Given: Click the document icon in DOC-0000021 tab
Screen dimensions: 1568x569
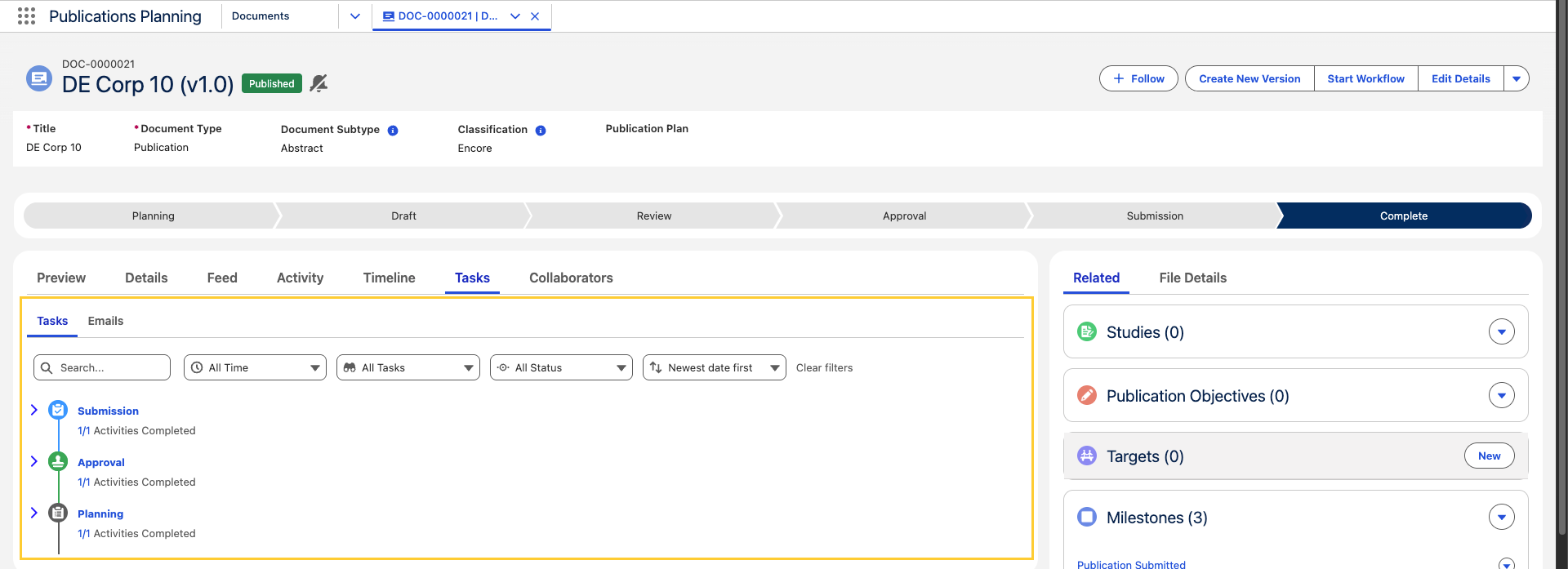Looking at the screenshot, I should pos(389,16).
